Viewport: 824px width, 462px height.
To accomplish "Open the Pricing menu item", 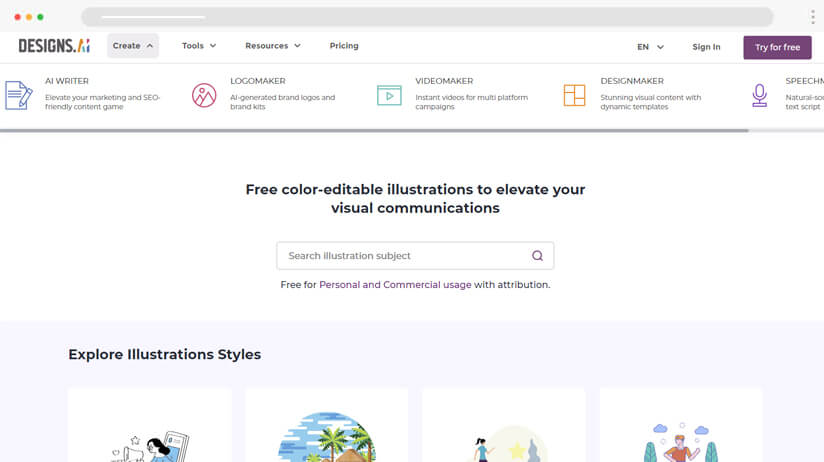I will (x=344, y=46).
